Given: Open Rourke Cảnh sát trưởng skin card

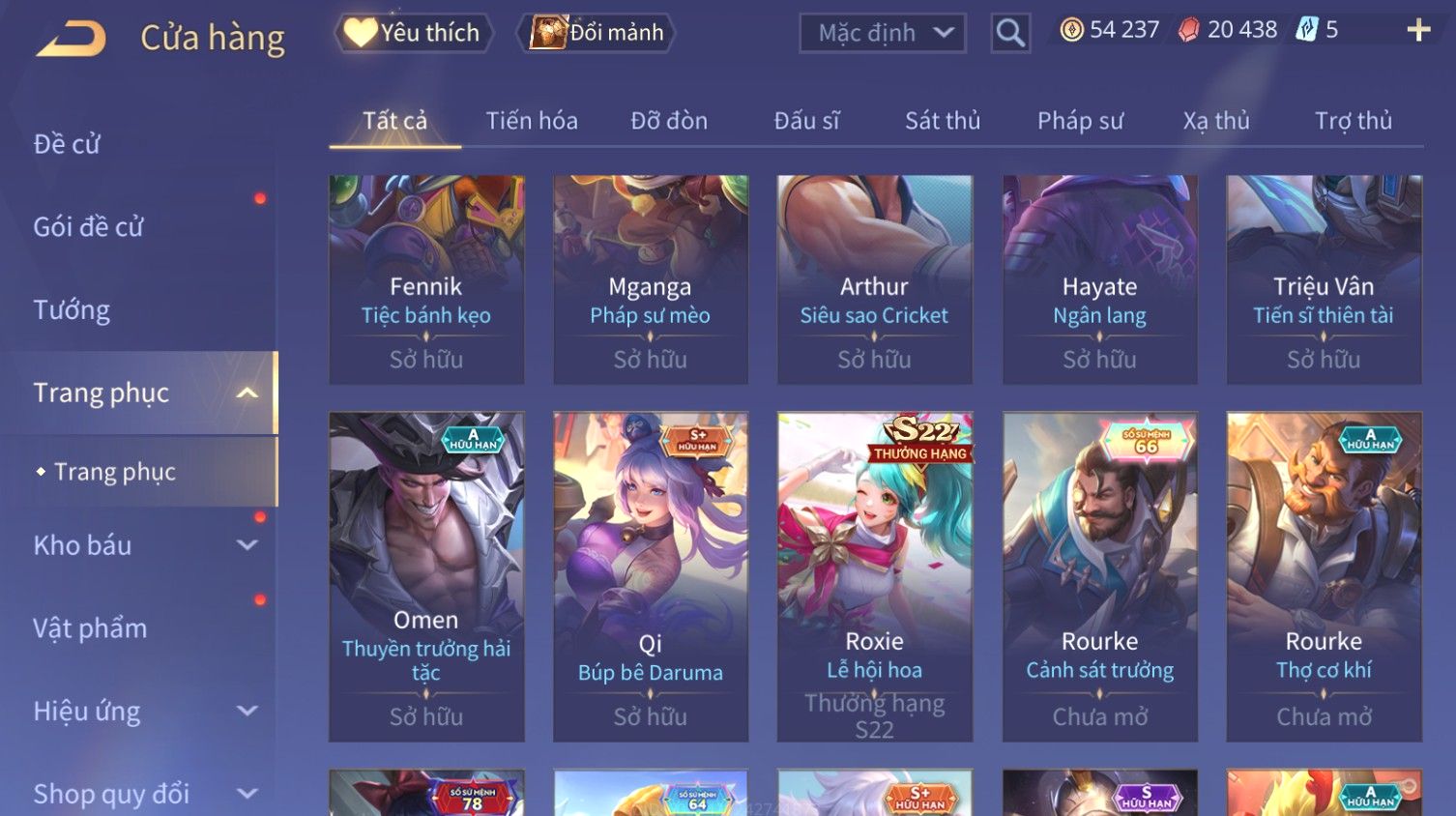Looking at the screenshot, I should (1100, 577).
